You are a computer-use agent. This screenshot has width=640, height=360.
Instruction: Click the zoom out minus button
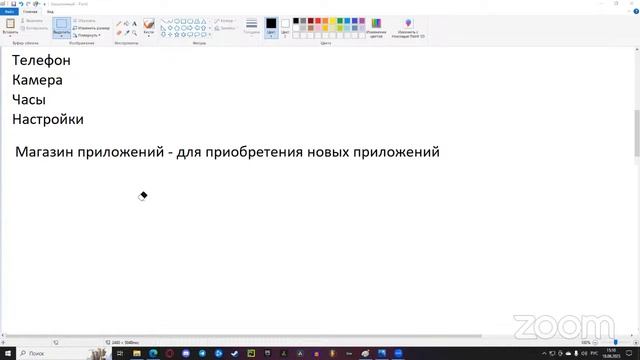[595, 342]
